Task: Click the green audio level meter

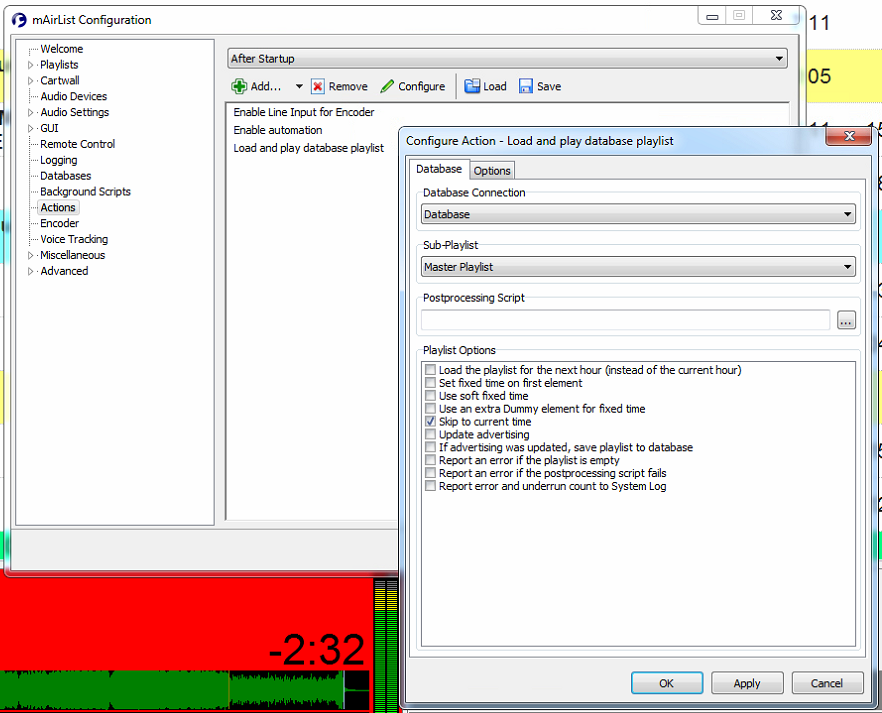Action: (386, 646)
